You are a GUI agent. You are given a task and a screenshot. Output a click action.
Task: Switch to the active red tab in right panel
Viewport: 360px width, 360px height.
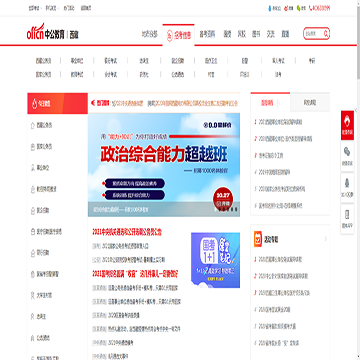pyautogui.click(x=270, y=103)
